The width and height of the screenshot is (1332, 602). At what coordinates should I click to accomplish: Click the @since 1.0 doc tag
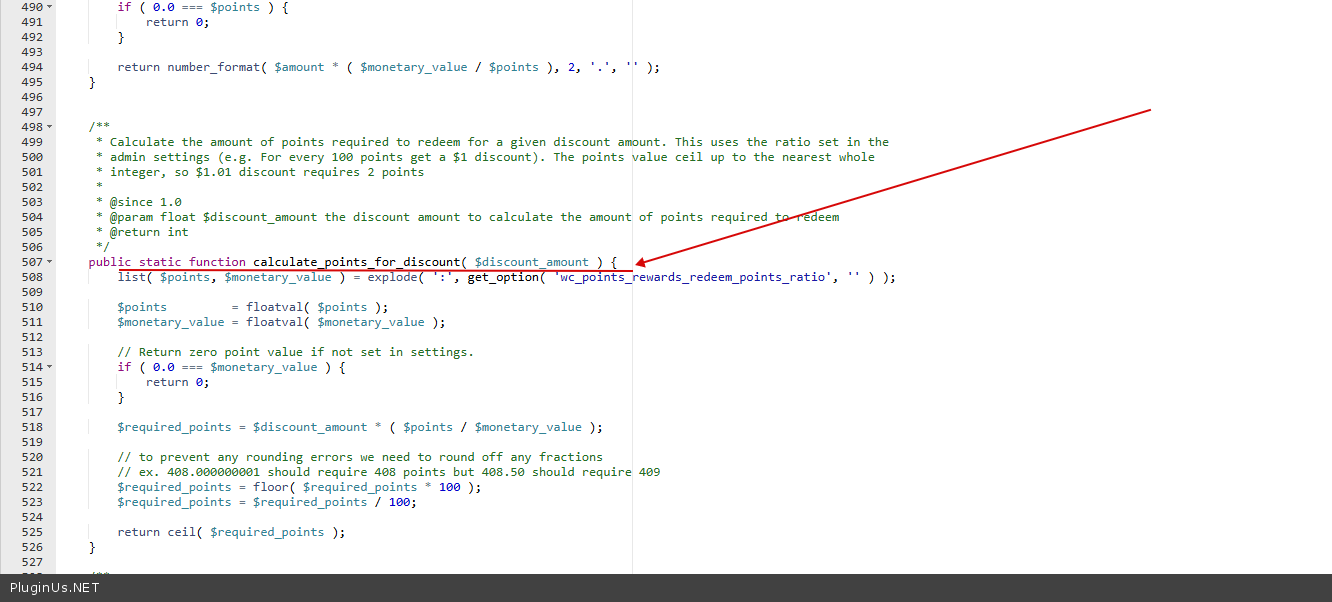point(145,202)
